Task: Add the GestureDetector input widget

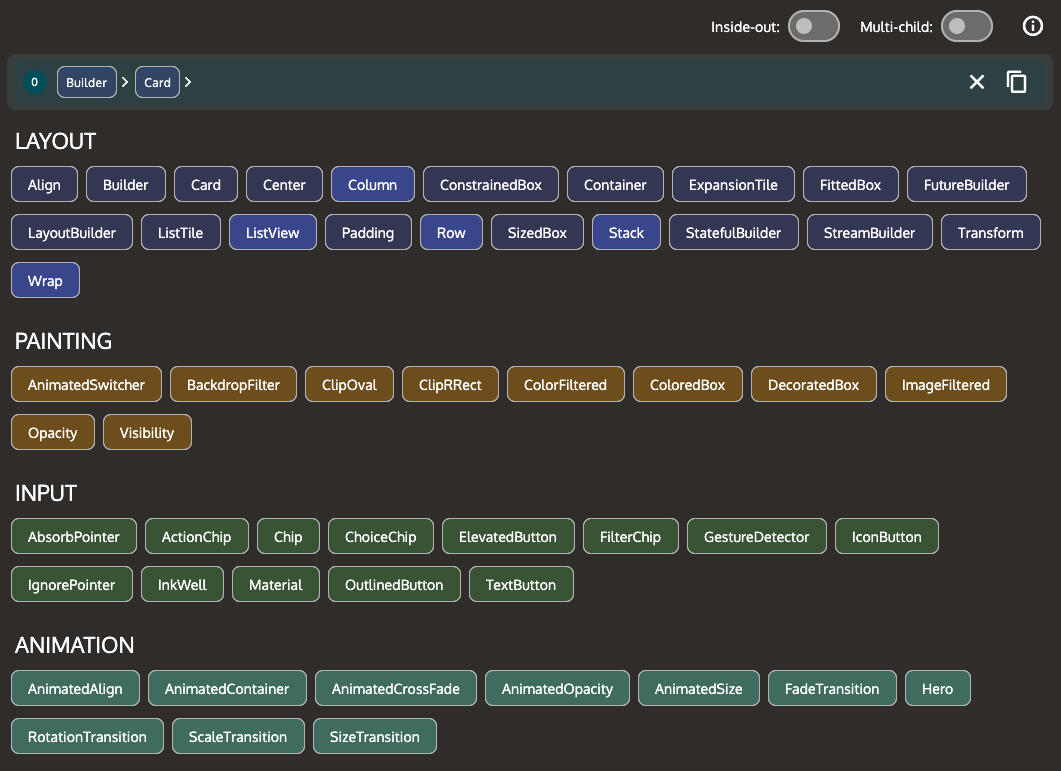Action: [x=756, y=537]
